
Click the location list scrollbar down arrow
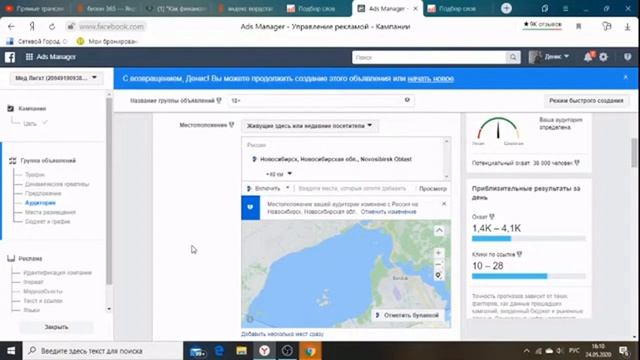coord(447,177)
